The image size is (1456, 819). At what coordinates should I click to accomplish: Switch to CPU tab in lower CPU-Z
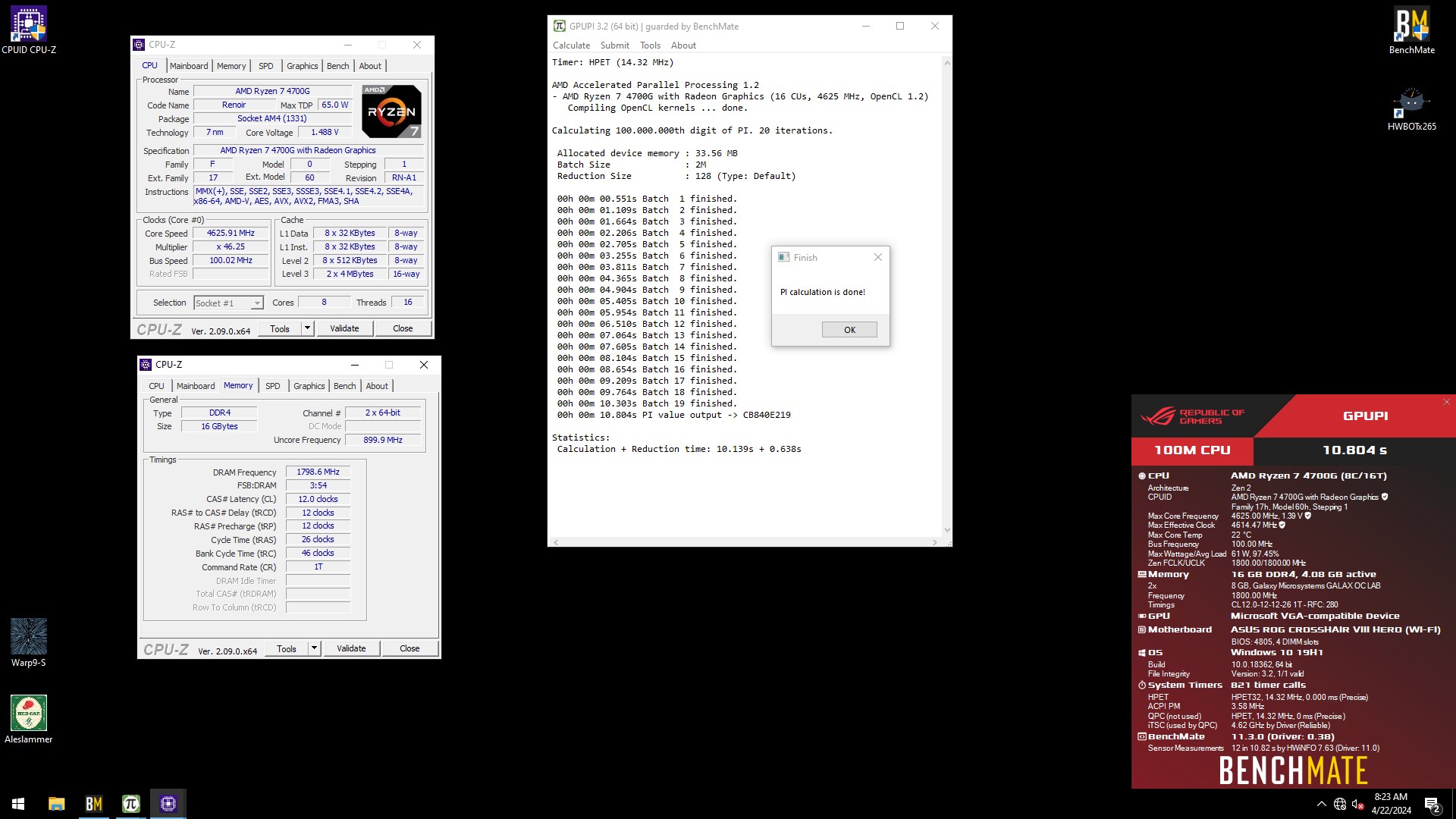[x=156, y=386]
